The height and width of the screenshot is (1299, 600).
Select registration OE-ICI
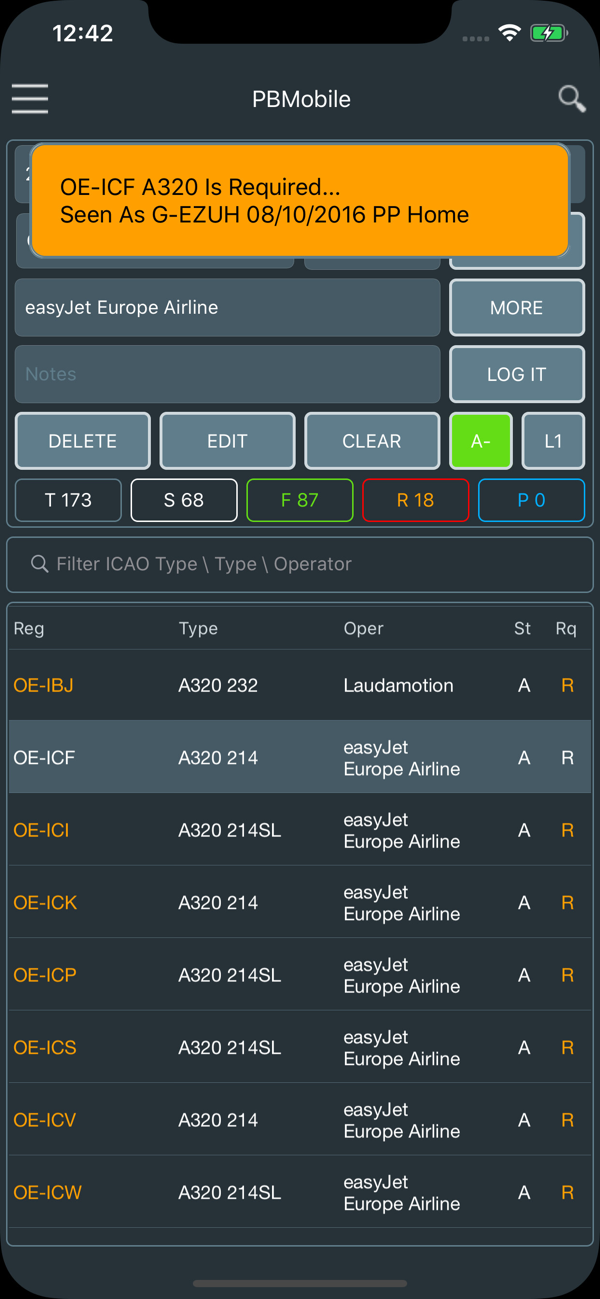point(41,831)
